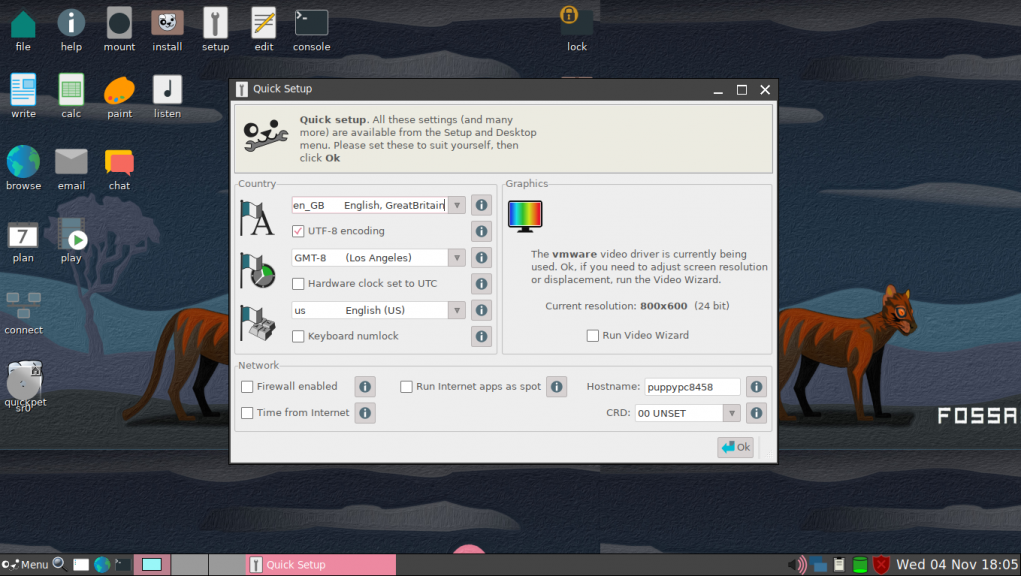Launch the write desktop icon
The width and height of the screenshot is (1021, 576).
click(23, 96)
